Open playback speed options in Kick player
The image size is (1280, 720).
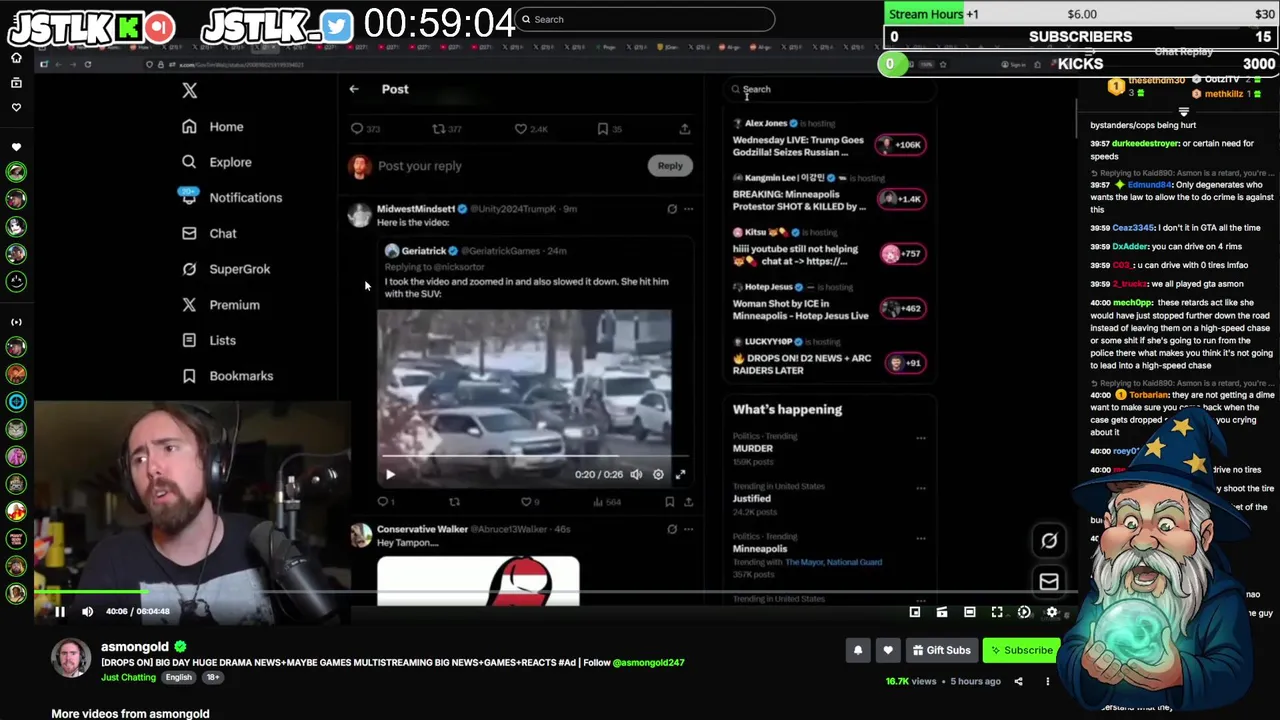pos(1024,612)
